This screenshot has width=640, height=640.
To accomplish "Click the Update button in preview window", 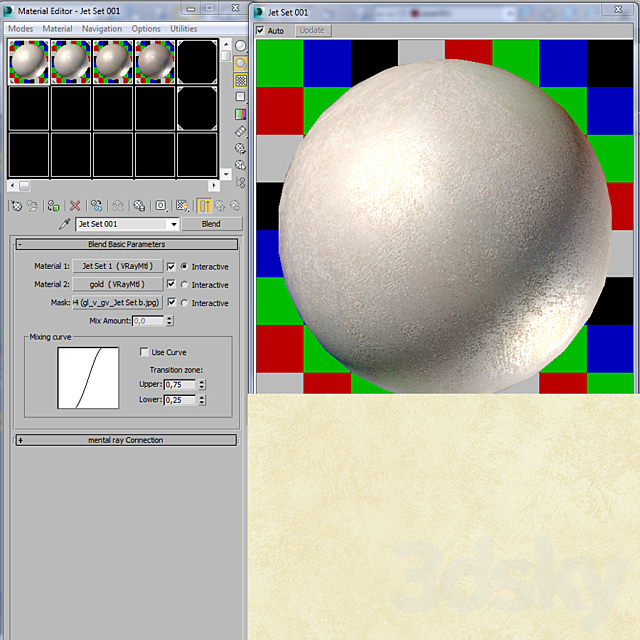I will [x=312, y=31].
